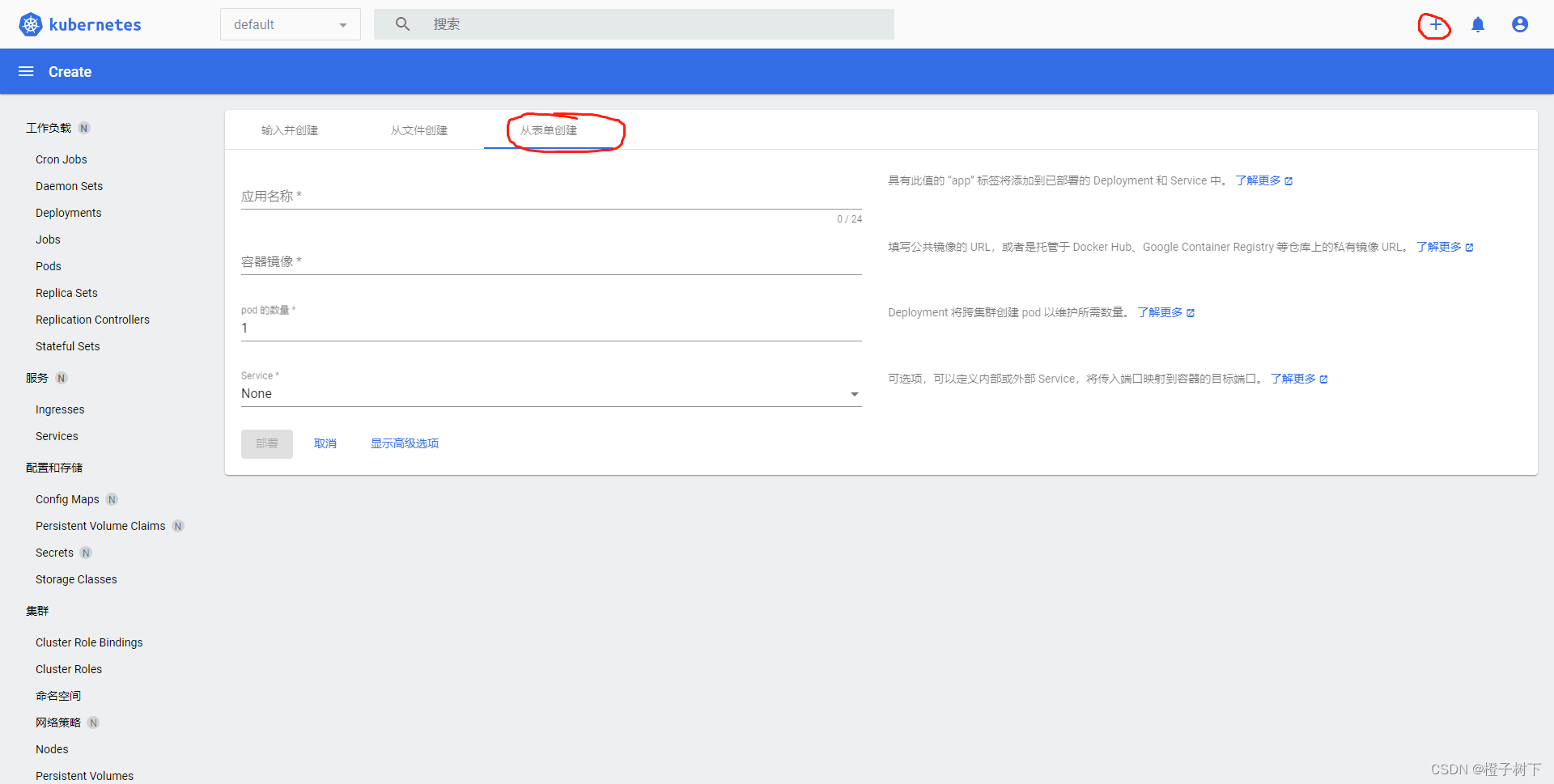Open the navigation hamburger menu
The height and width of the screenshot is (784, 1554).
click(x=25, y=71)
